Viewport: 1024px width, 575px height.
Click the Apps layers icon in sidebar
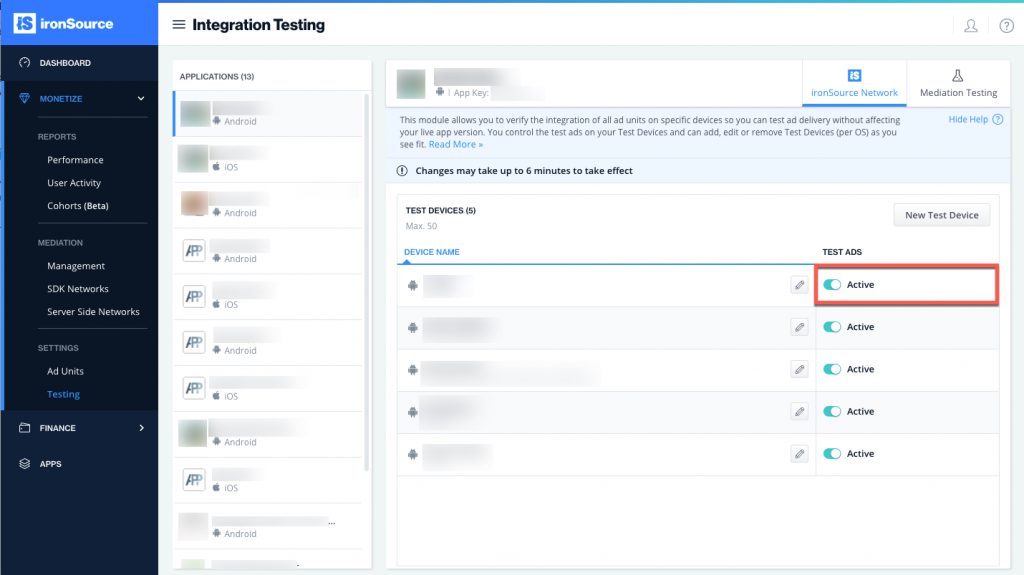25,464
